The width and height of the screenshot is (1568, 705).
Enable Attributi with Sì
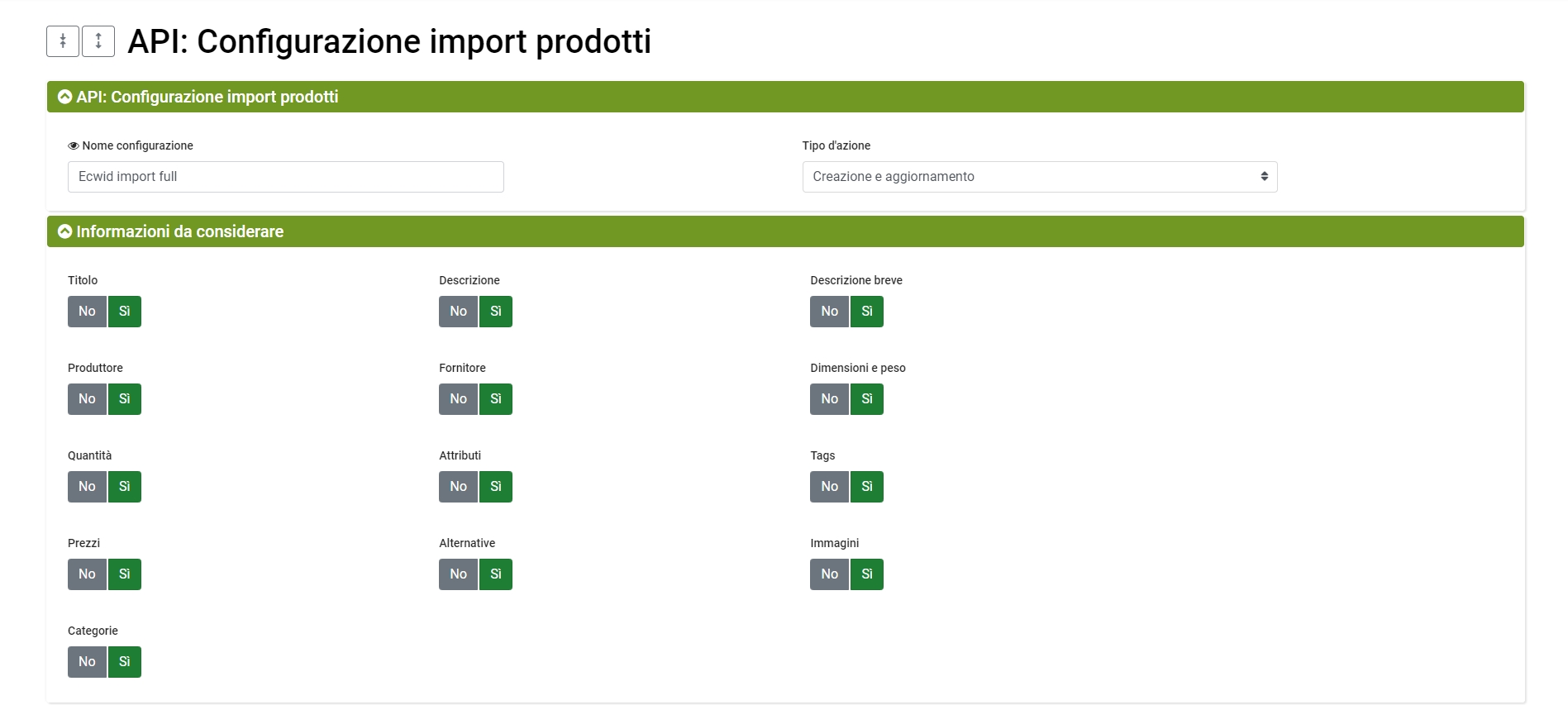pos(496,487)
